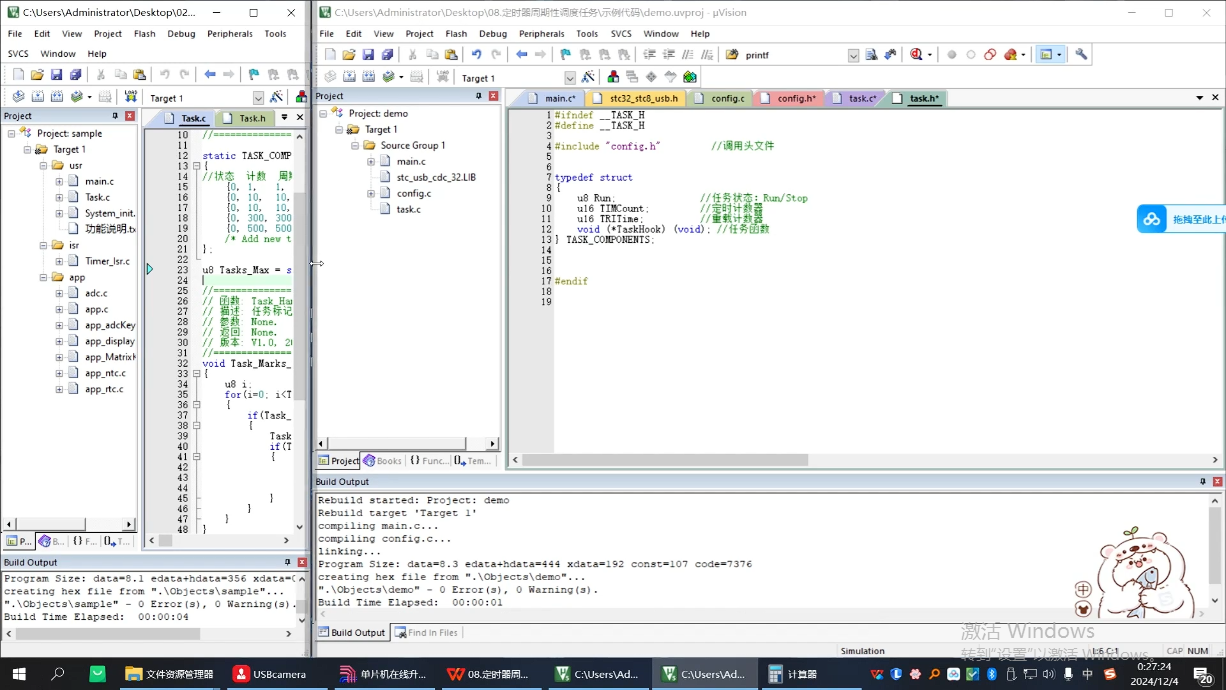Insert bookmark using flag icon in demo window
The height and width of the screenshot is (690, 1226).
click(566, 55)
